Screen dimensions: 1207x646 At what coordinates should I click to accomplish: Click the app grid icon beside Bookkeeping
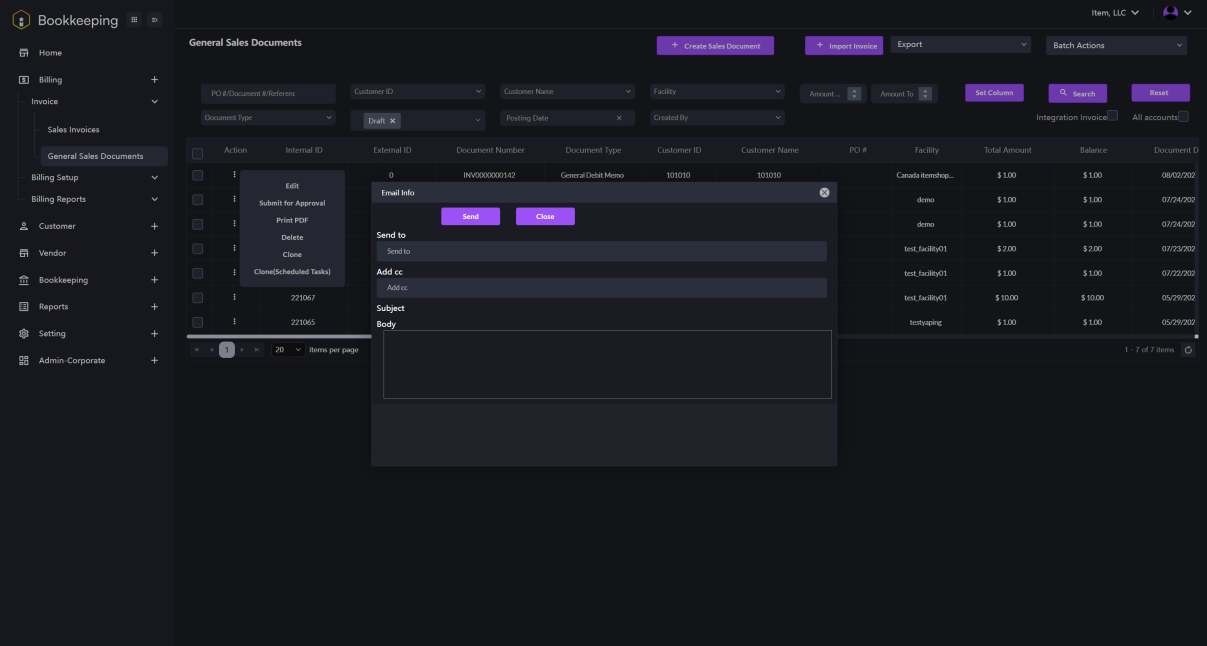(135, 20)
